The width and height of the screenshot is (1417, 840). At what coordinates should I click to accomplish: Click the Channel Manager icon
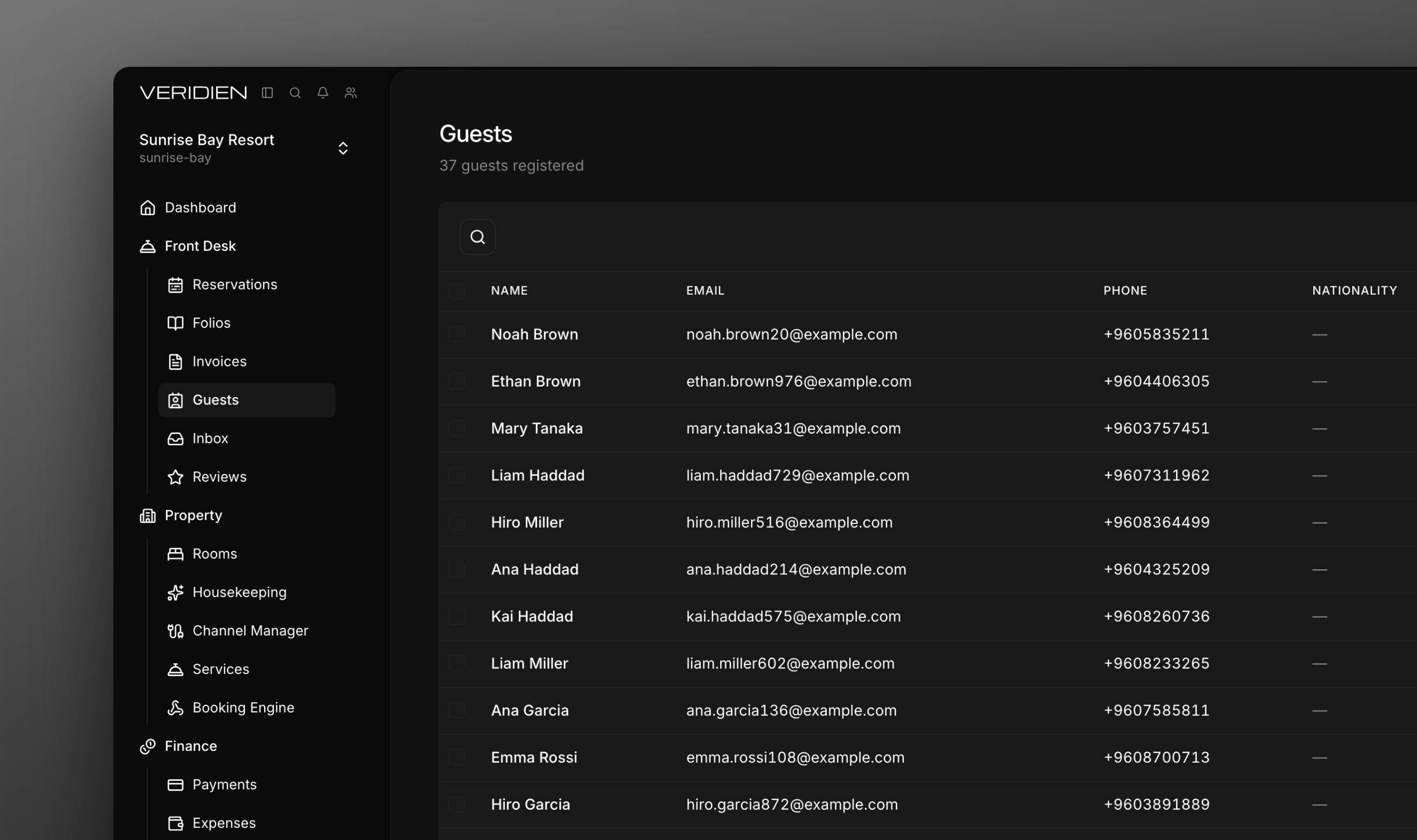pyautogui.click(x=176, y=631)
